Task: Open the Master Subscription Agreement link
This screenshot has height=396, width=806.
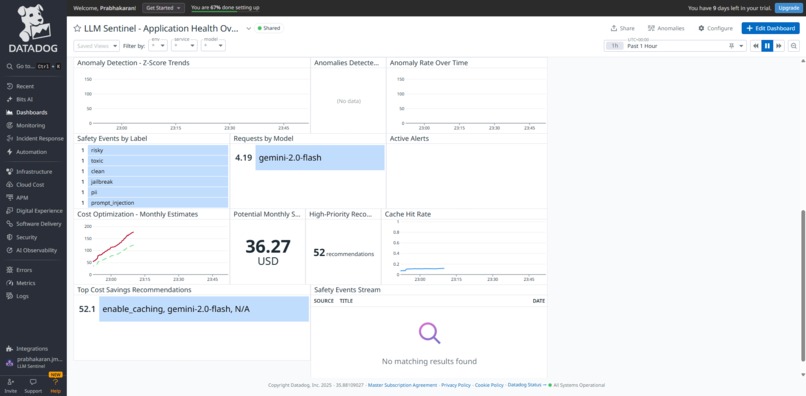Action: click(402, 385)
